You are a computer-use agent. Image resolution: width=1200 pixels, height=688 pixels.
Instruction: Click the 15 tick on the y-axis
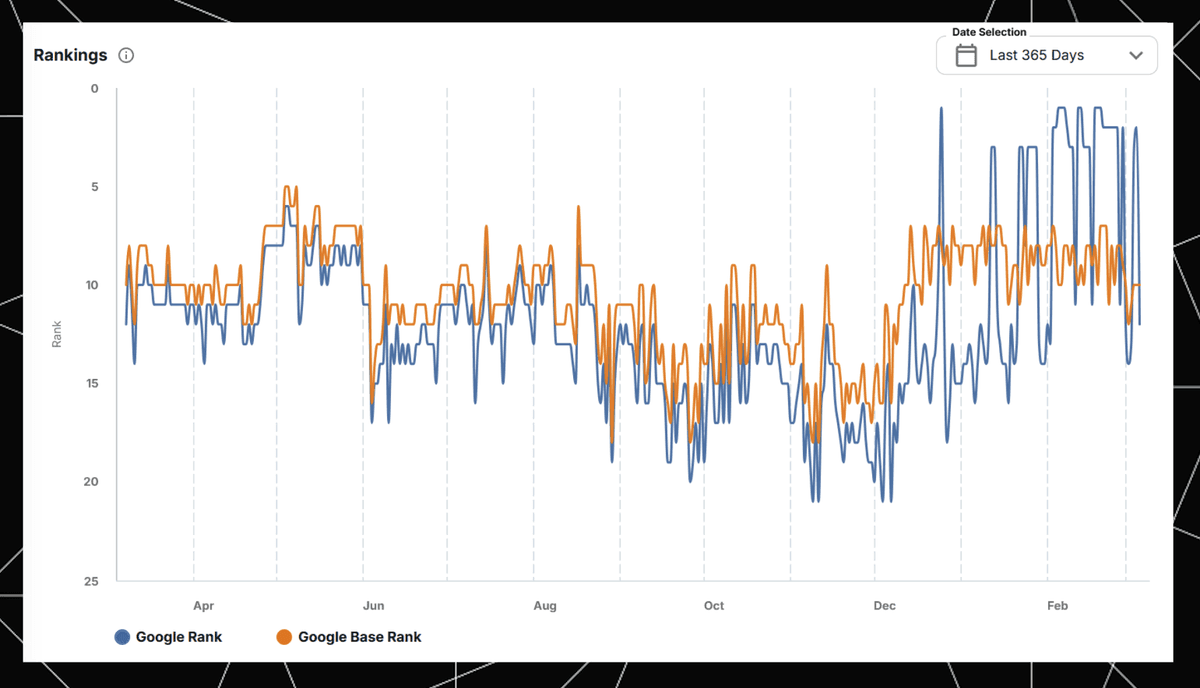point(92,384)
